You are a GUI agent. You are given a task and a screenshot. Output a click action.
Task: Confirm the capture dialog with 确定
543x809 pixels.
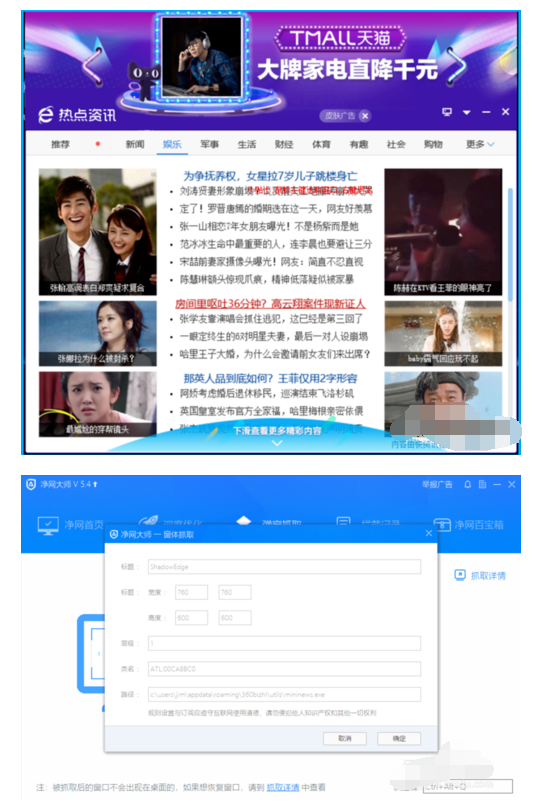[399, 738]
